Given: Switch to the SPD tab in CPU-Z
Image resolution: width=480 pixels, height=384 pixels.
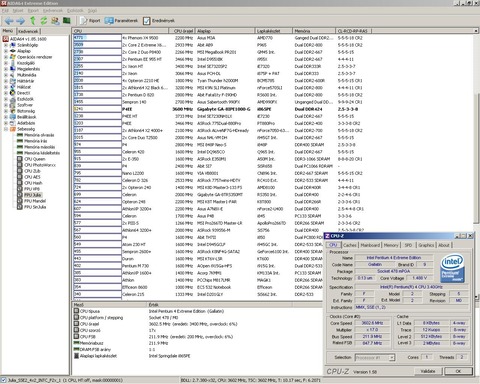Looking at the screenshot, I should coord(408,245).
